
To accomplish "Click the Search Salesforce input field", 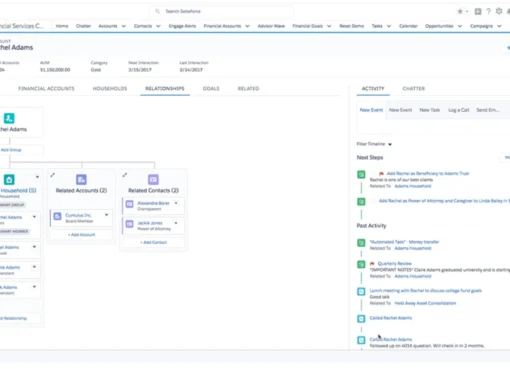I will [x=223, y=11].
